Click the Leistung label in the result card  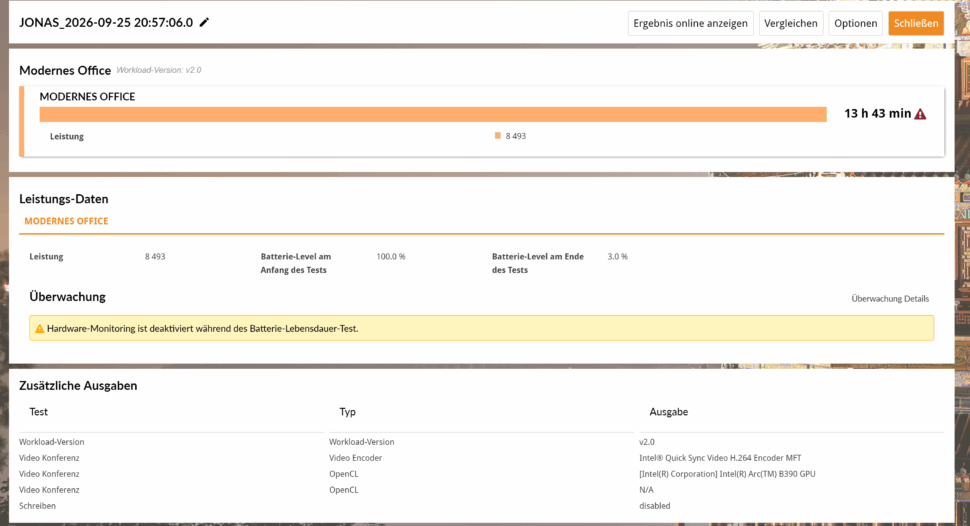coord(67,136)
